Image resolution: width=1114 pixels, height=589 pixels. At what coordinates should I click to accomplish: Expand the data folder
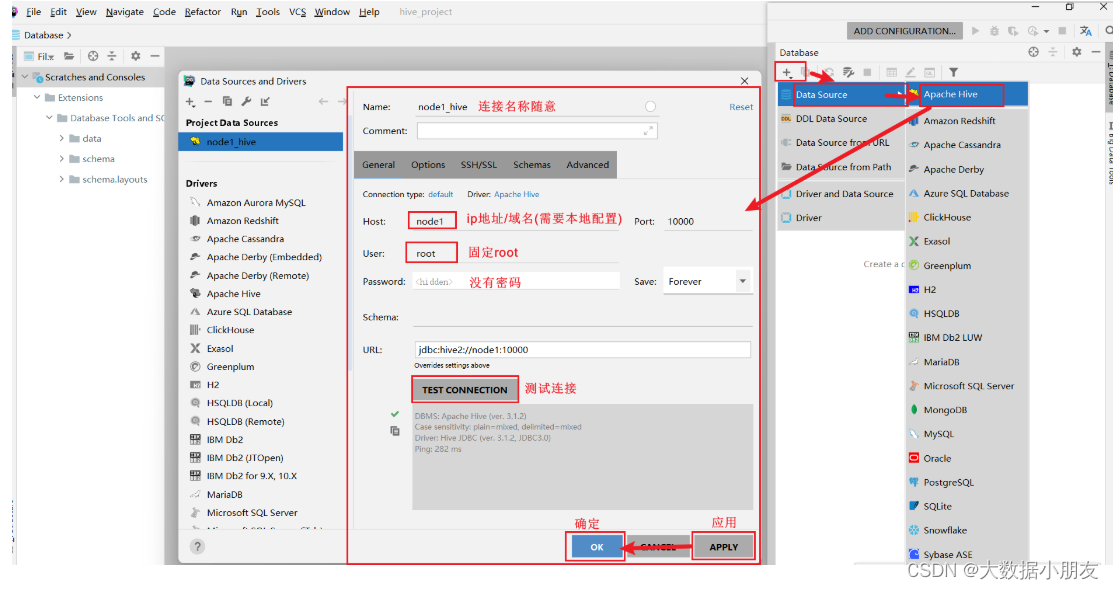[62, 139]
